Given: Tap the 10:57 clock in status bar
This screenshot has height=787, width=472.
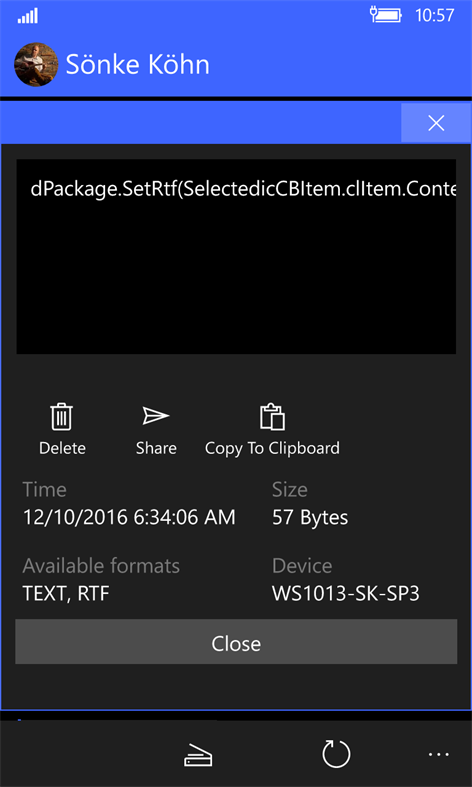Looking at the screenshot, I should coord(434,16).
